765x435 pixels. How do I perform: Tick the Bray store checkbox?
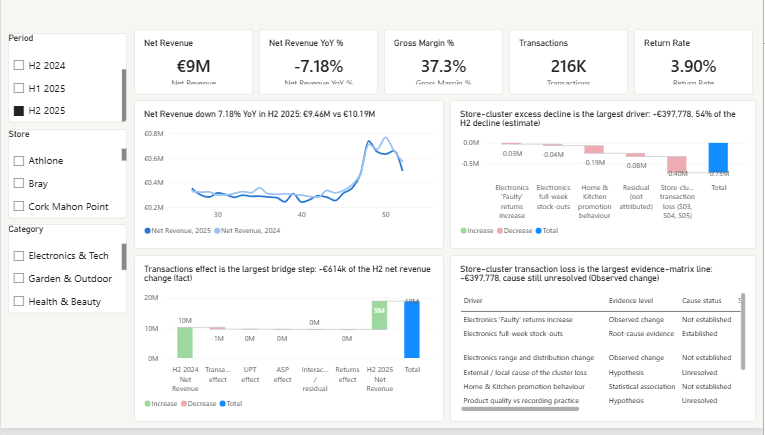tap(19, 183)
